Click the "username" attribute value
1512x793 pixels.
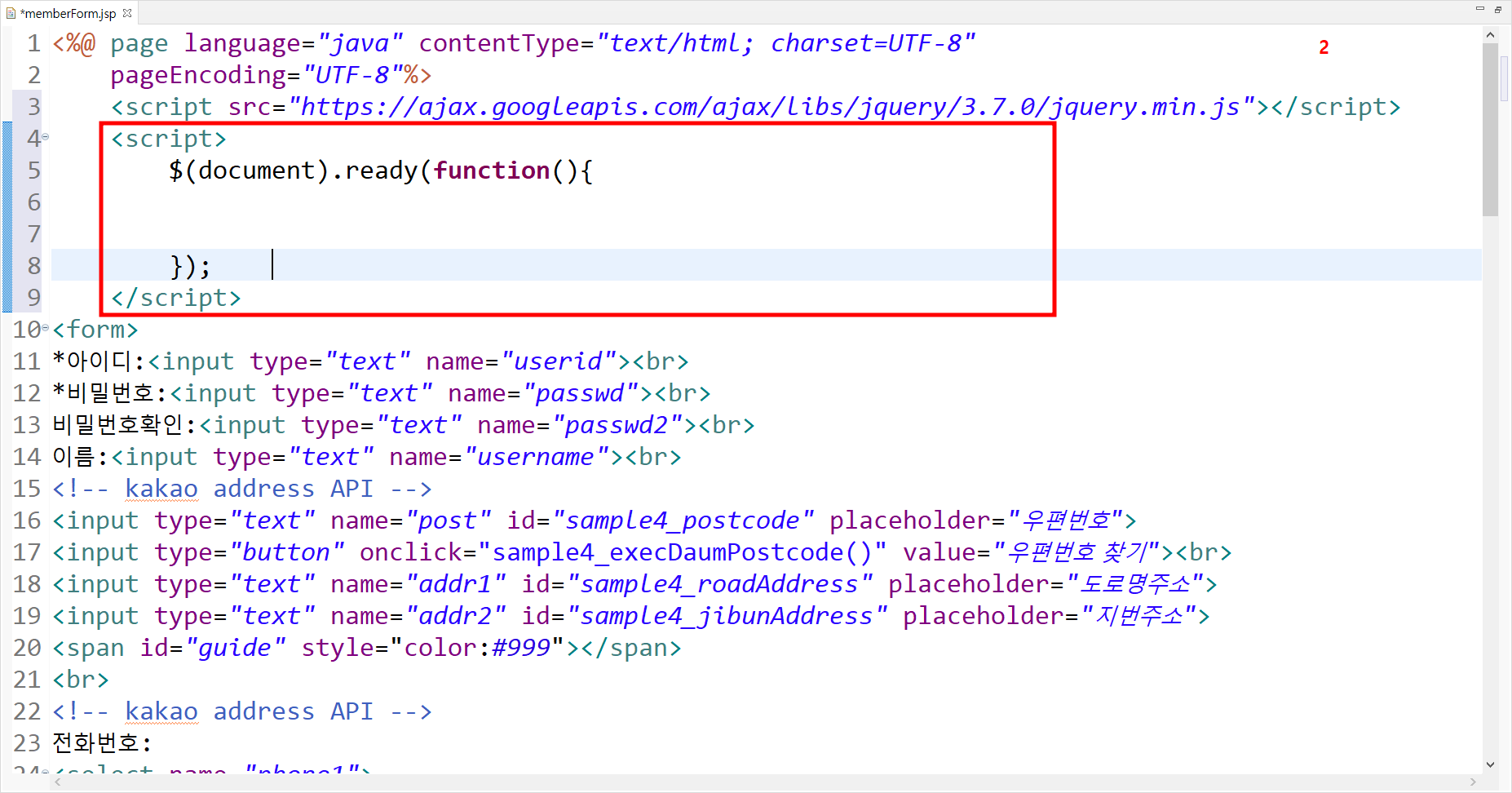click(x=537, y=457)
